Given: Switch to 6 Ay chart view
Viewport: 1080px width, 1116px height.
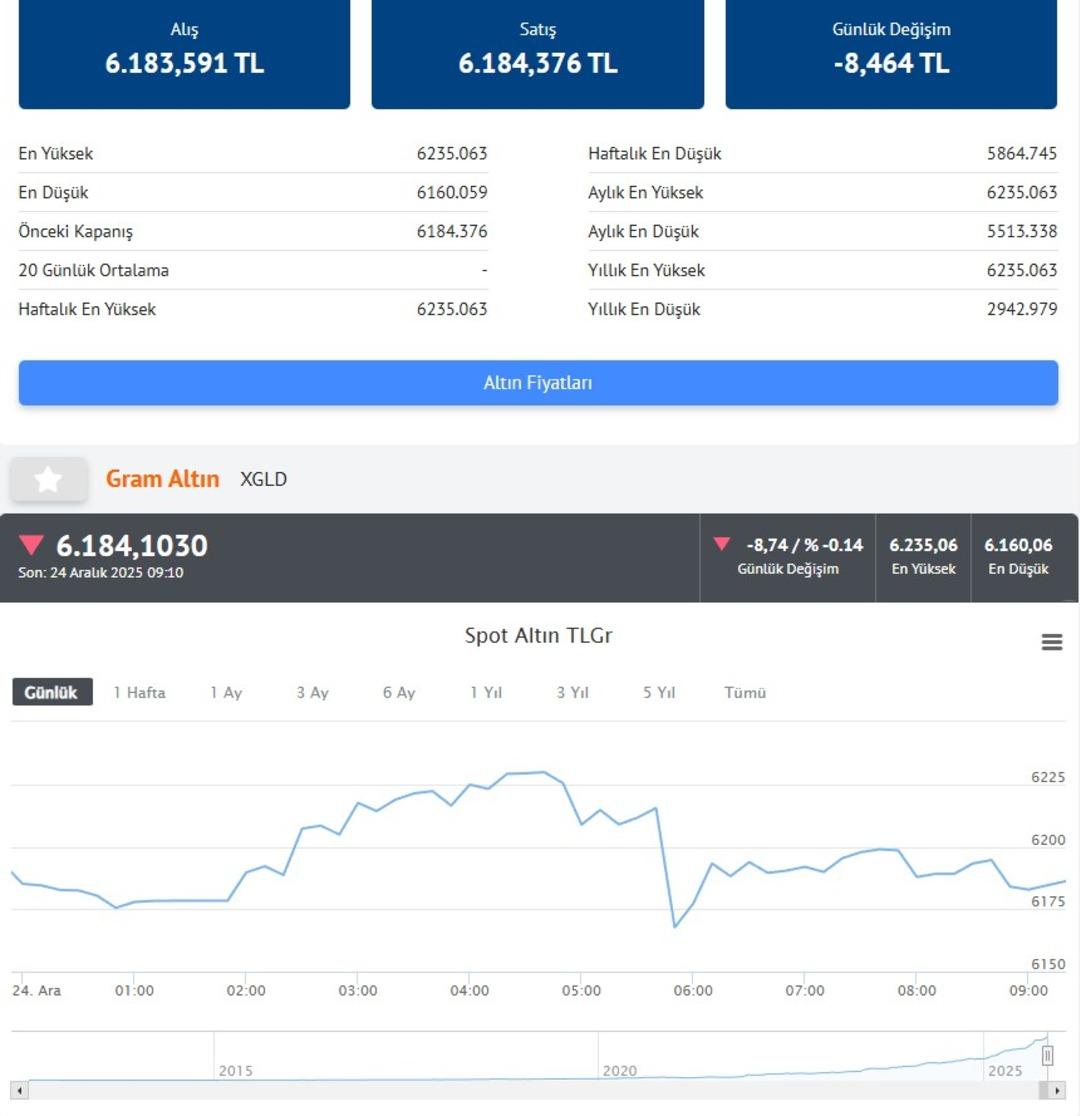Looking at the screenshot, I should point(399,692).
